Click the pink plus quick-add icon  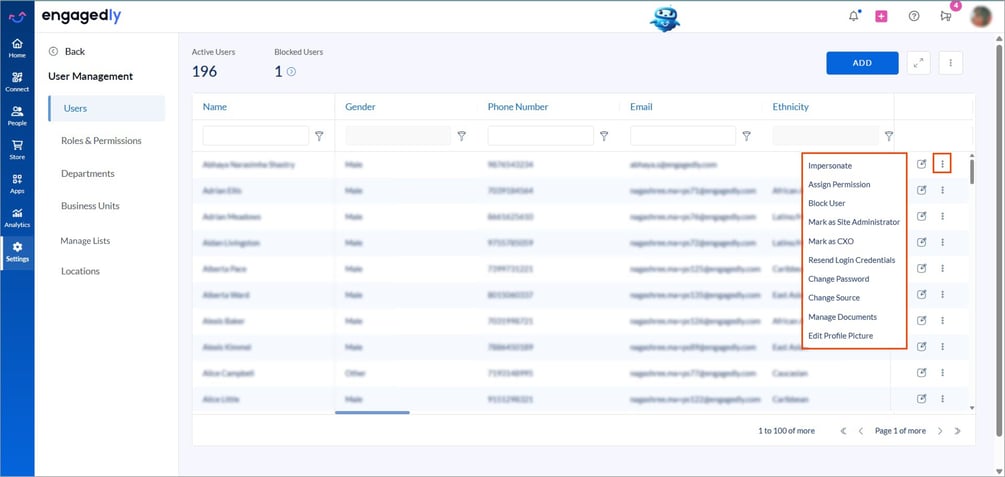pyautogui.click(x=881, y=17)
